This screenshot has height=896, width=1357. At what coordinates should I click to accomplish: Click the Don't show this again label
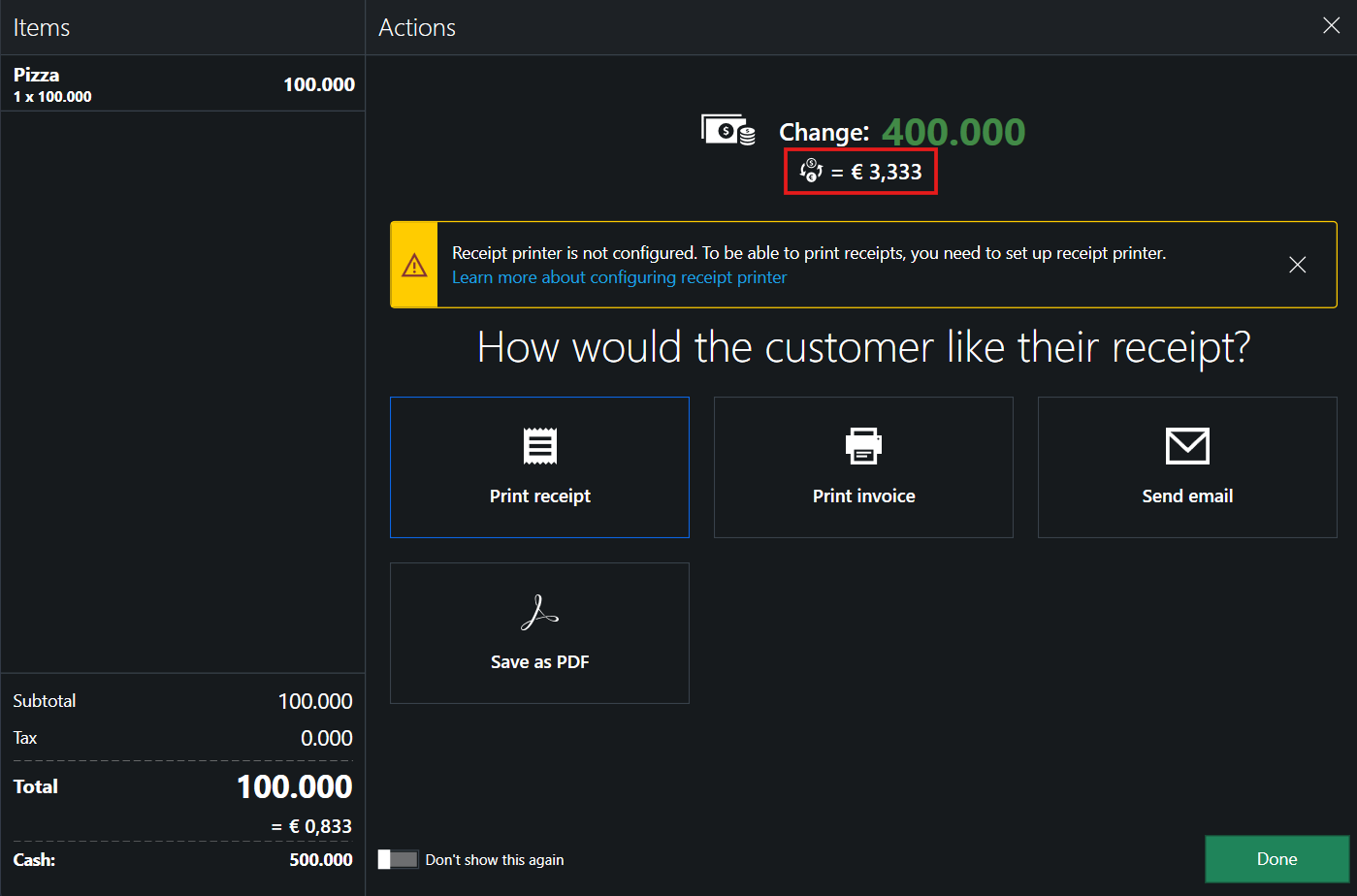point(494,860)
